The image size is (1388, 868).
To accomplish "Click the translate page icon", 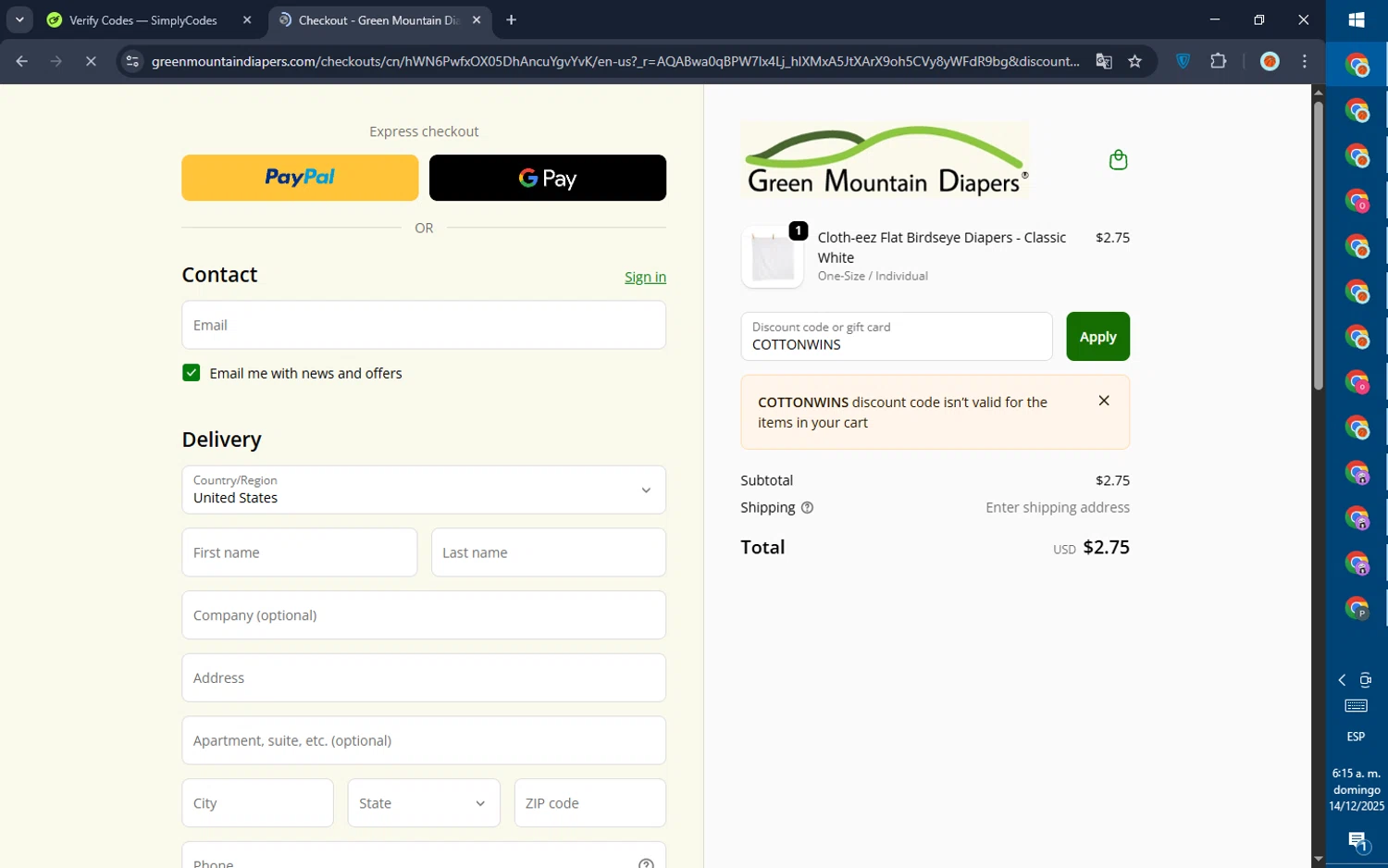I will (x=1104, y=62).
